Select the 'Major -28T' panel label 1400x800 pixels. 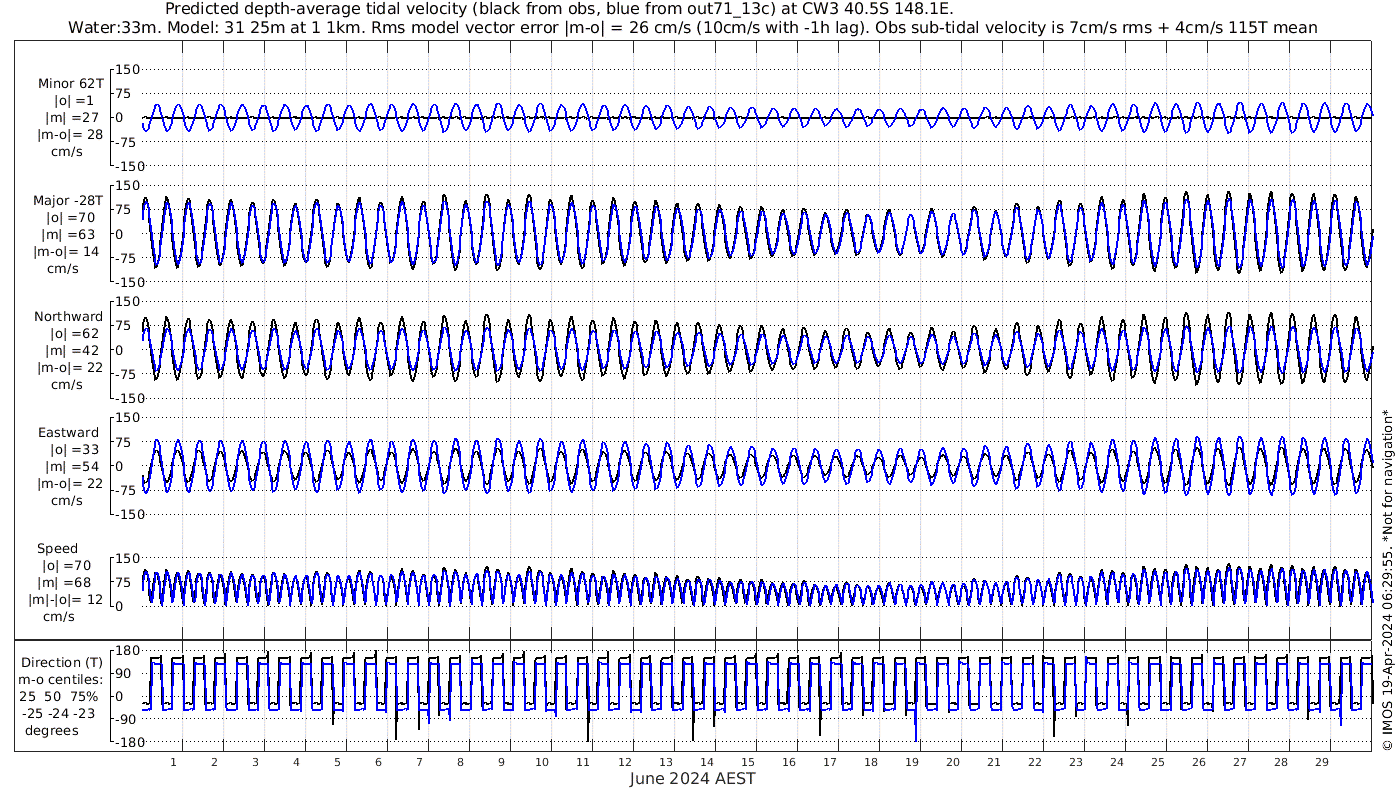pos(68,201)
